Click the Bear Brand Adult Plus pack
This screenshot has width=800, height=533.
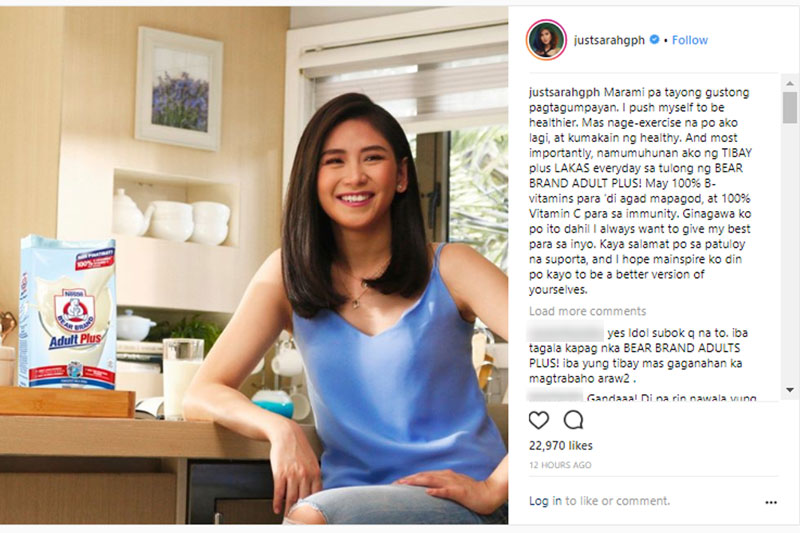(68, 312)
